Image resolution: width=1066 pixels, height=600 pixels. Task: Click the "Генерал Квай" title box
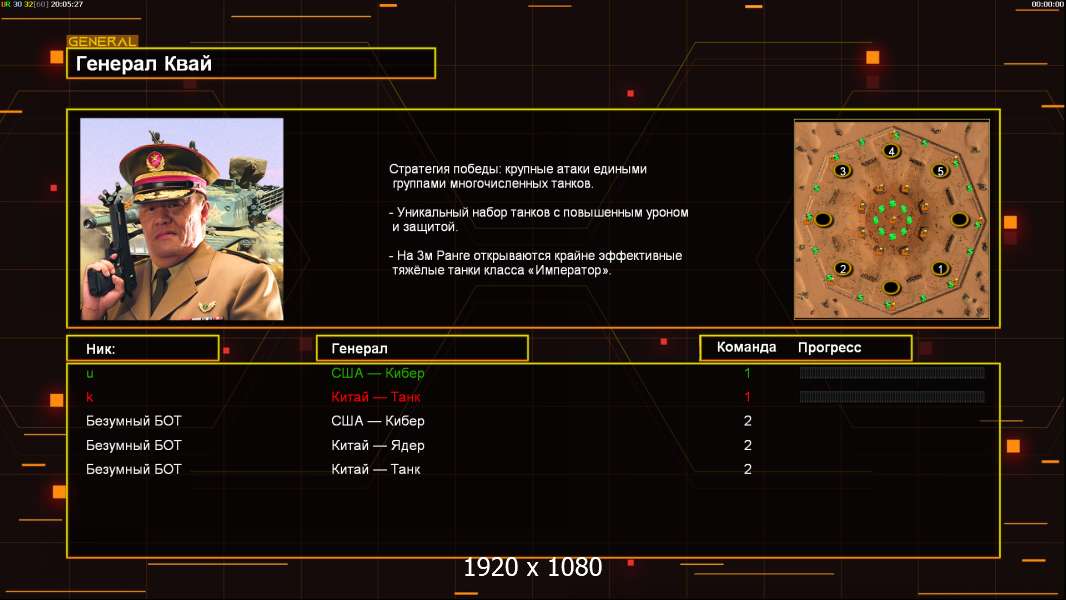coord(251,63)
